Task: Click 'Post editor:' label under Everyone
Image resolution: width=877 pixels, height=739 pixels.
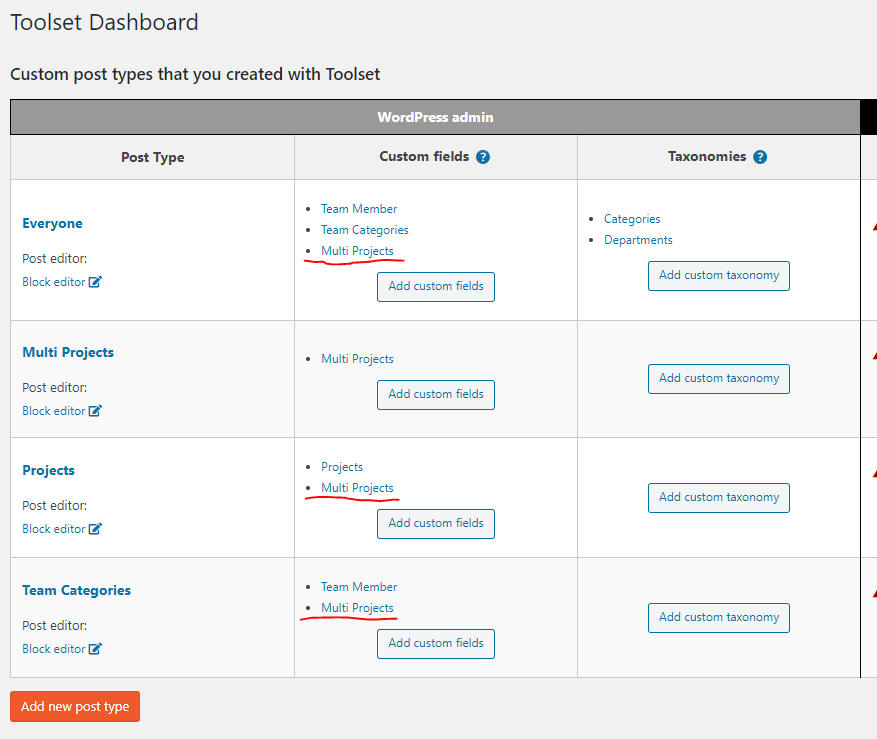Action: [x=55, y=259]
